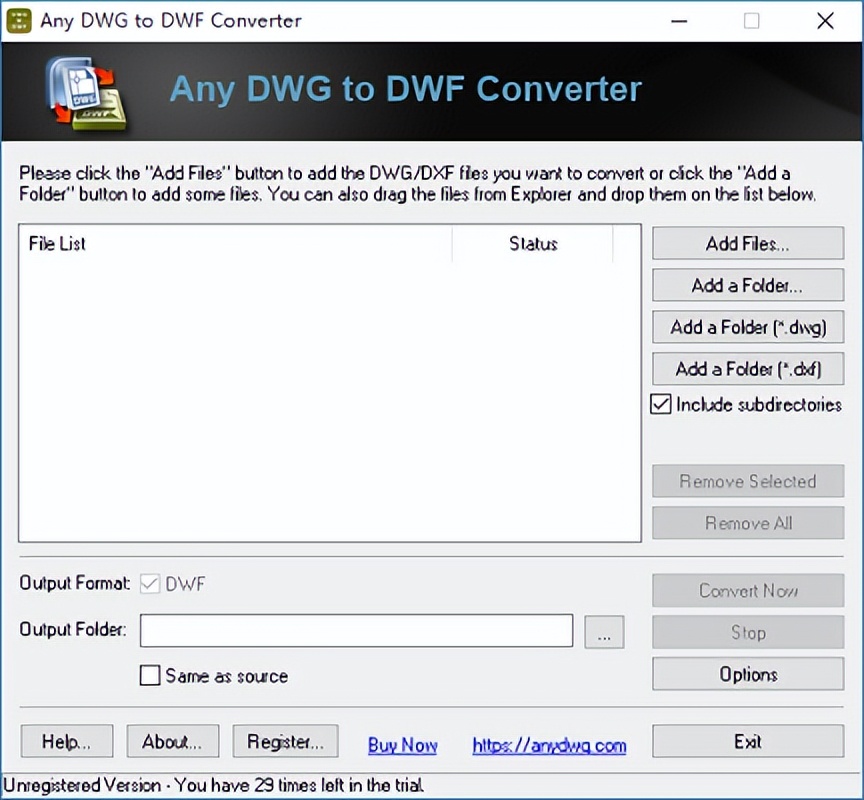This screenshot has height=800, width=864.
Task: Click the Remove All button
Action: click(748, 523)
